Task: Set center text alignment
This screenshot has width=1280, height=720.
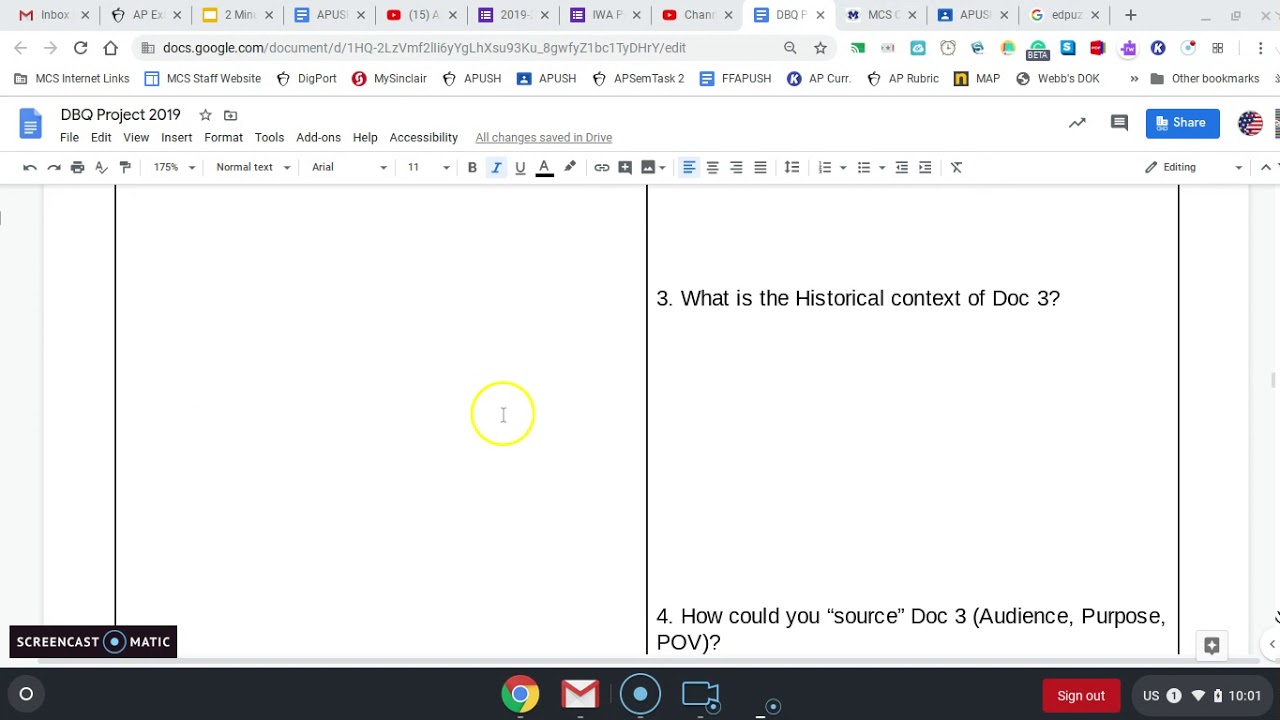Action: (x=713, y=167)
